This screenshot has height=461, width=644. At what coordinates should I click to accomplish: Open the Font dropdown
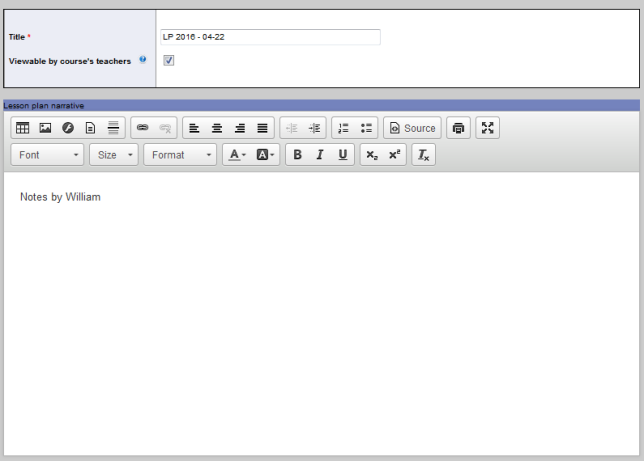tap(48, 155)
